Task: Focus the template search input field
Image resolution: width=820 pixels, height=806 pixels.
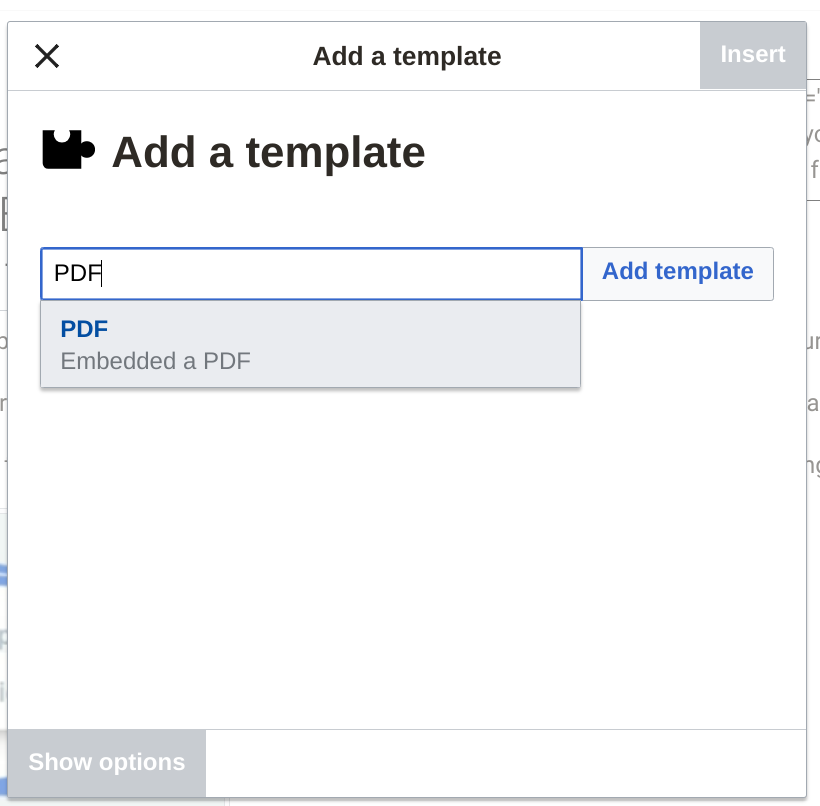Action: [x=310, y=273]
